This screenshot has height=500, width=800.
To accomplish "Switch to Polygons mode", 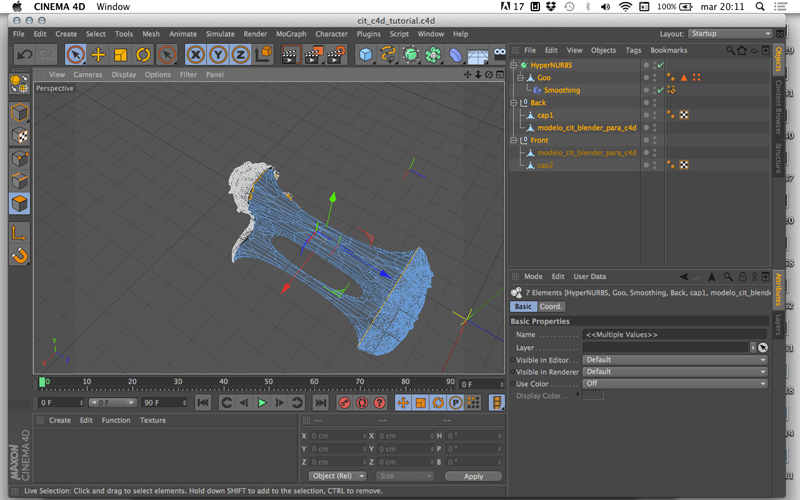I will [19, 204].
